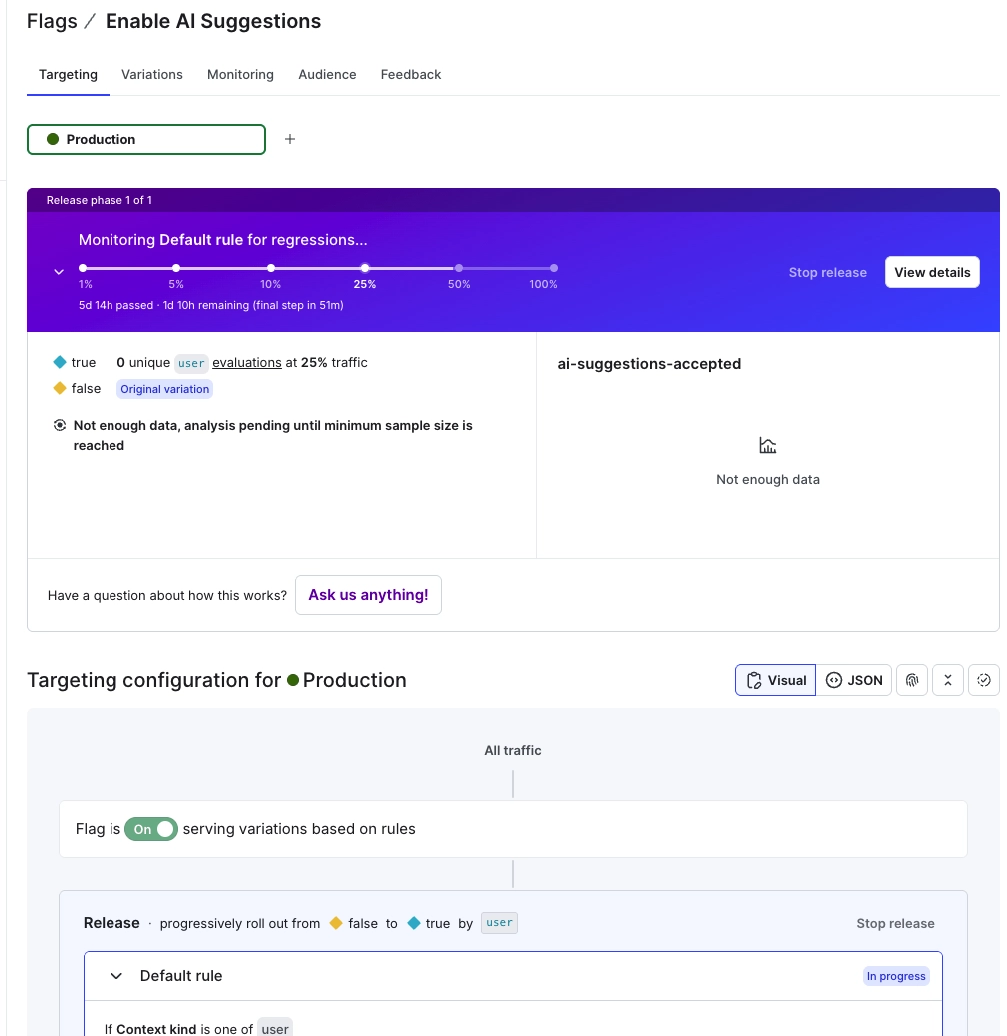1007x1036 pixels.
Task: Go to Flags breadcrumb
Action: [52, 21]
